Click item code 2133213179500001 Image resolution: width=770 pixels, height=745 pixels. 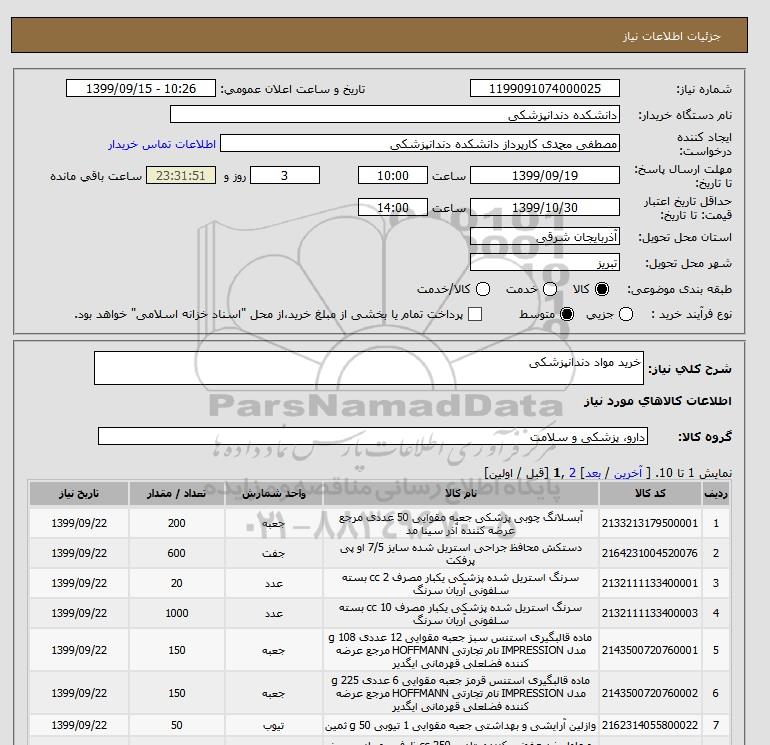(x=650, y=524)
